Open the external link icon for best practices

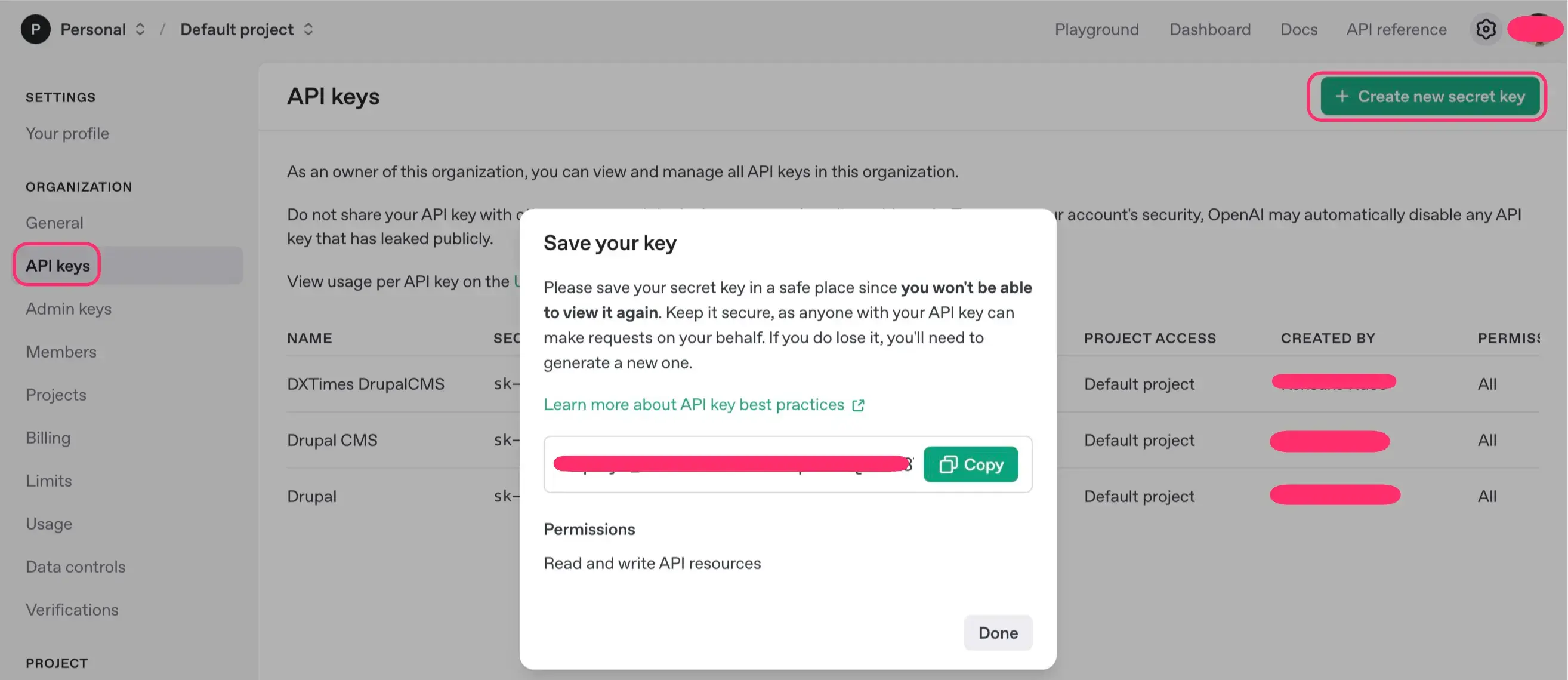858,405
